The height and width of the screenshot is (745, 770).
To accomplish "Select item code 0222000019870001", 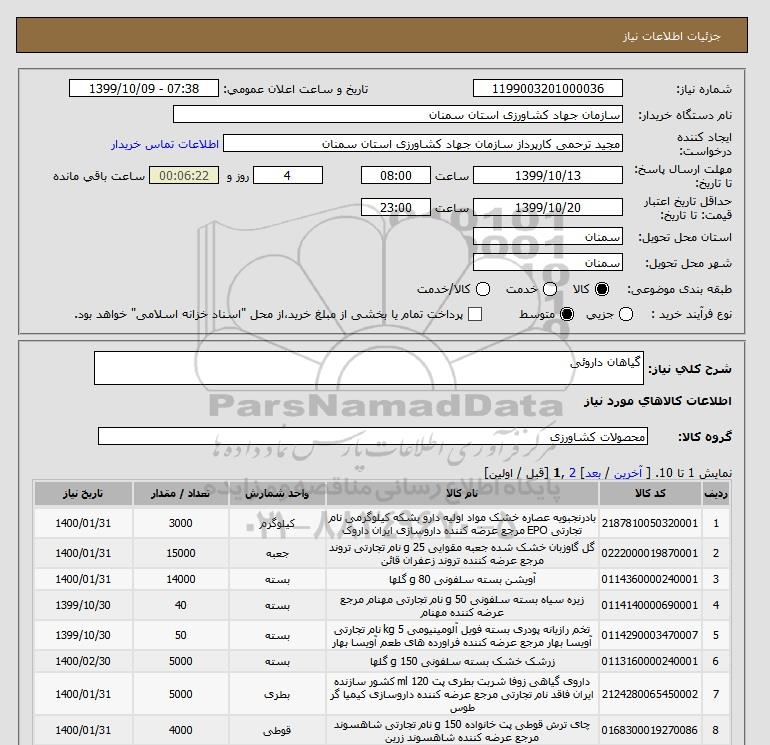I will pyautogui.click(x=650, y=553).
